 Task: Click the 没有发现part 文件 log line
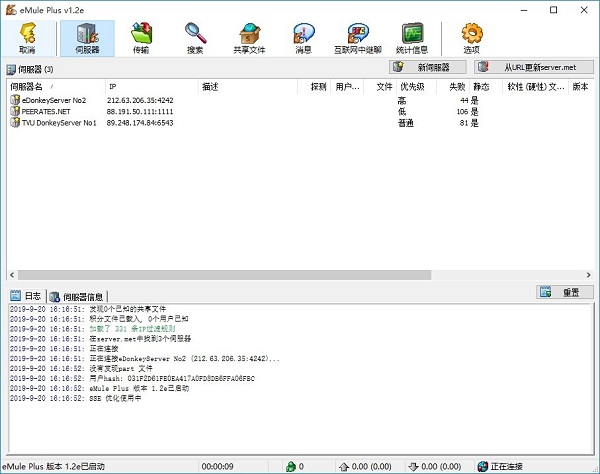point(81,368)
